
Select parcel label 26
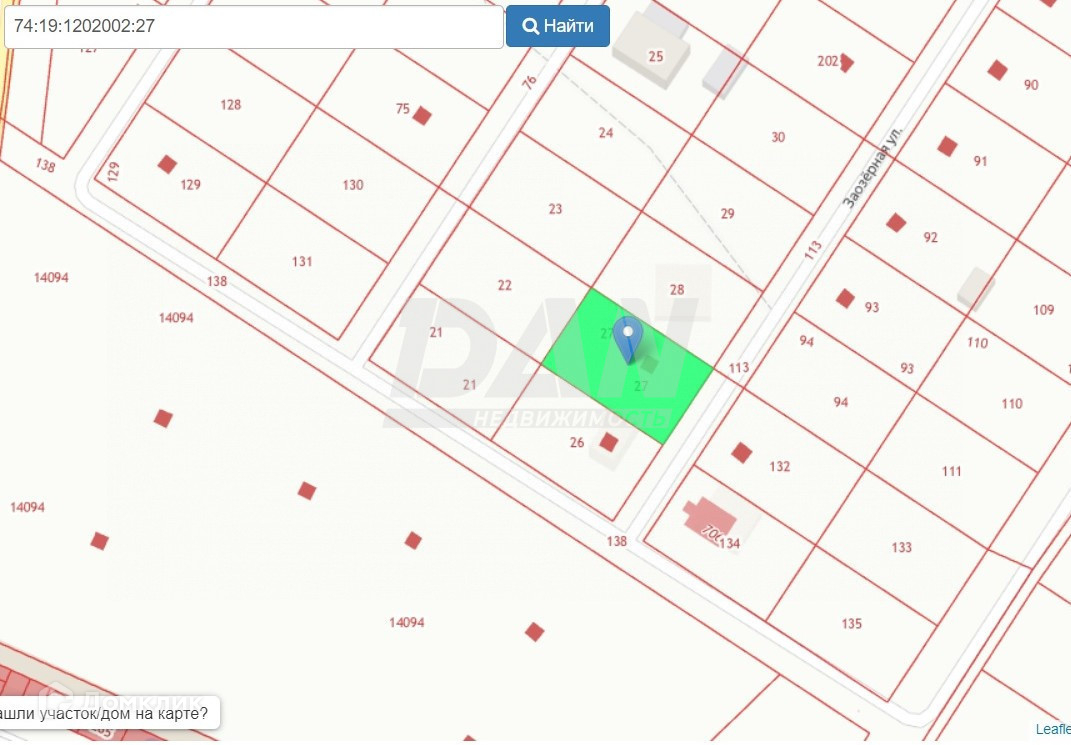[577, 442]
